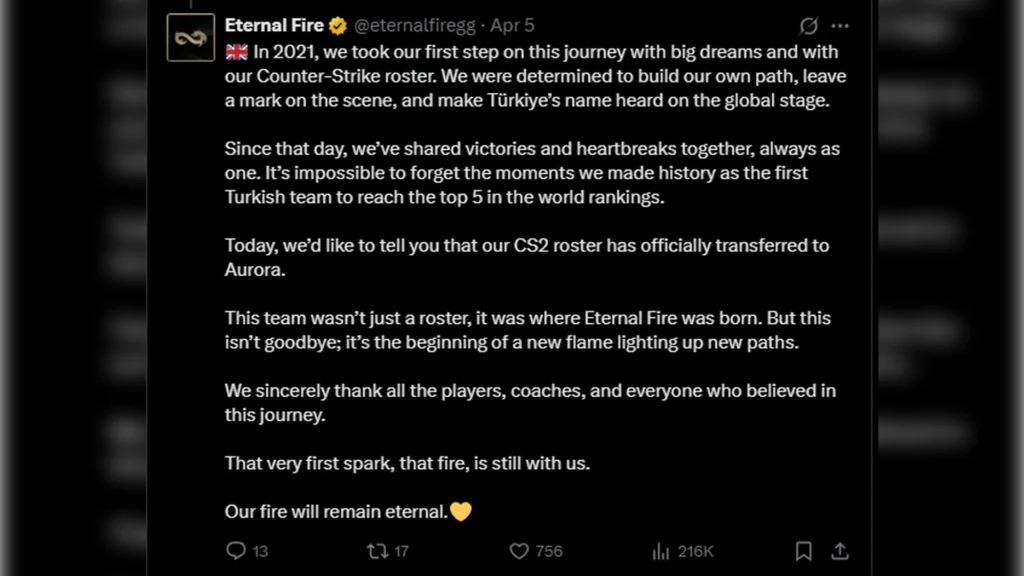Click the 216K views count
The image size is (1024, 576).
696,551
